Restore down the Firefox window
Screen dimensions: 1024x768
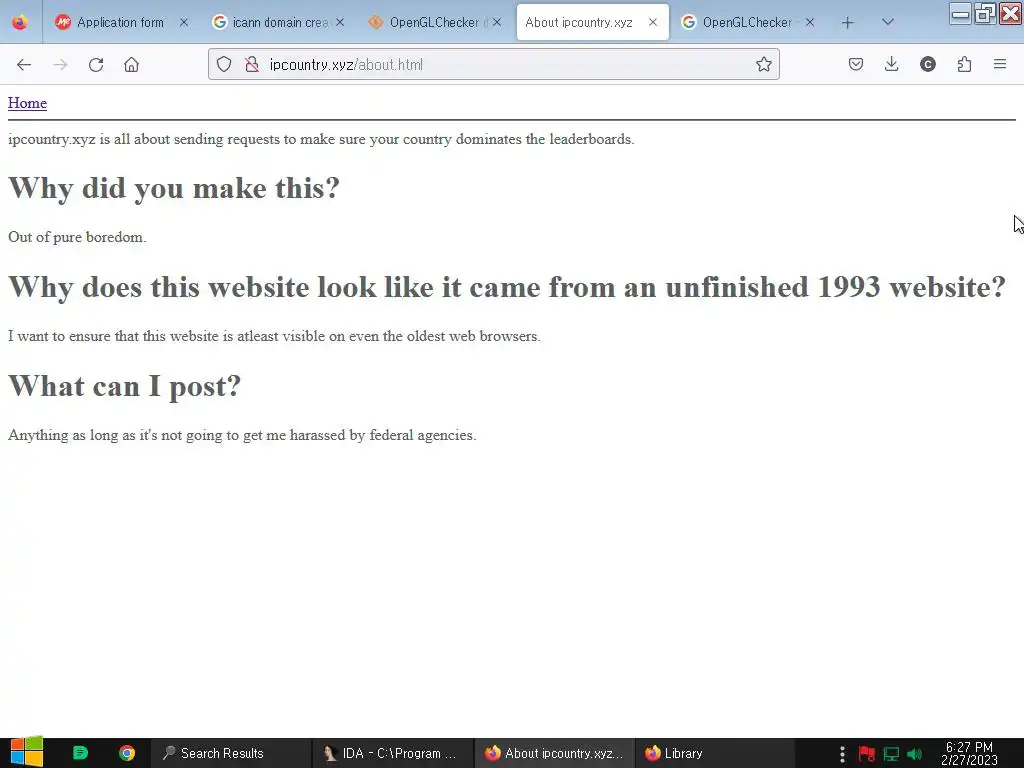[x=985, y=14]
